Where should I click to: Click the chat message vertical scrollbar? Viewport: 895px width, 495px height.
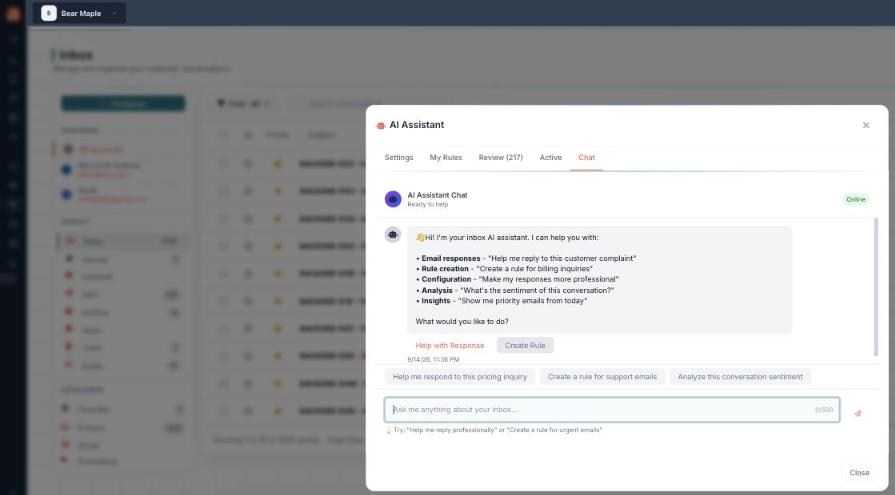(876, 287)
